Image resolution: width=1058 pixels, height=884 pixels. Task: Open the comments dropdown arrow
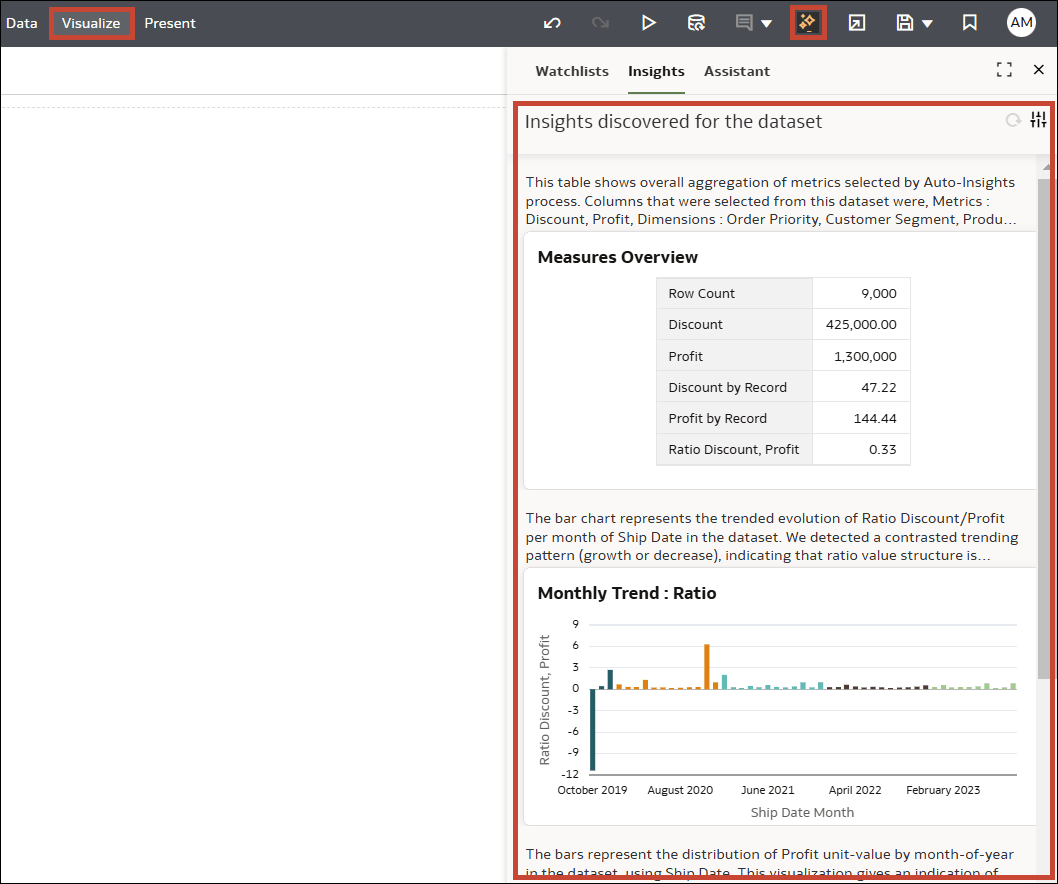(x=764, y=22)
